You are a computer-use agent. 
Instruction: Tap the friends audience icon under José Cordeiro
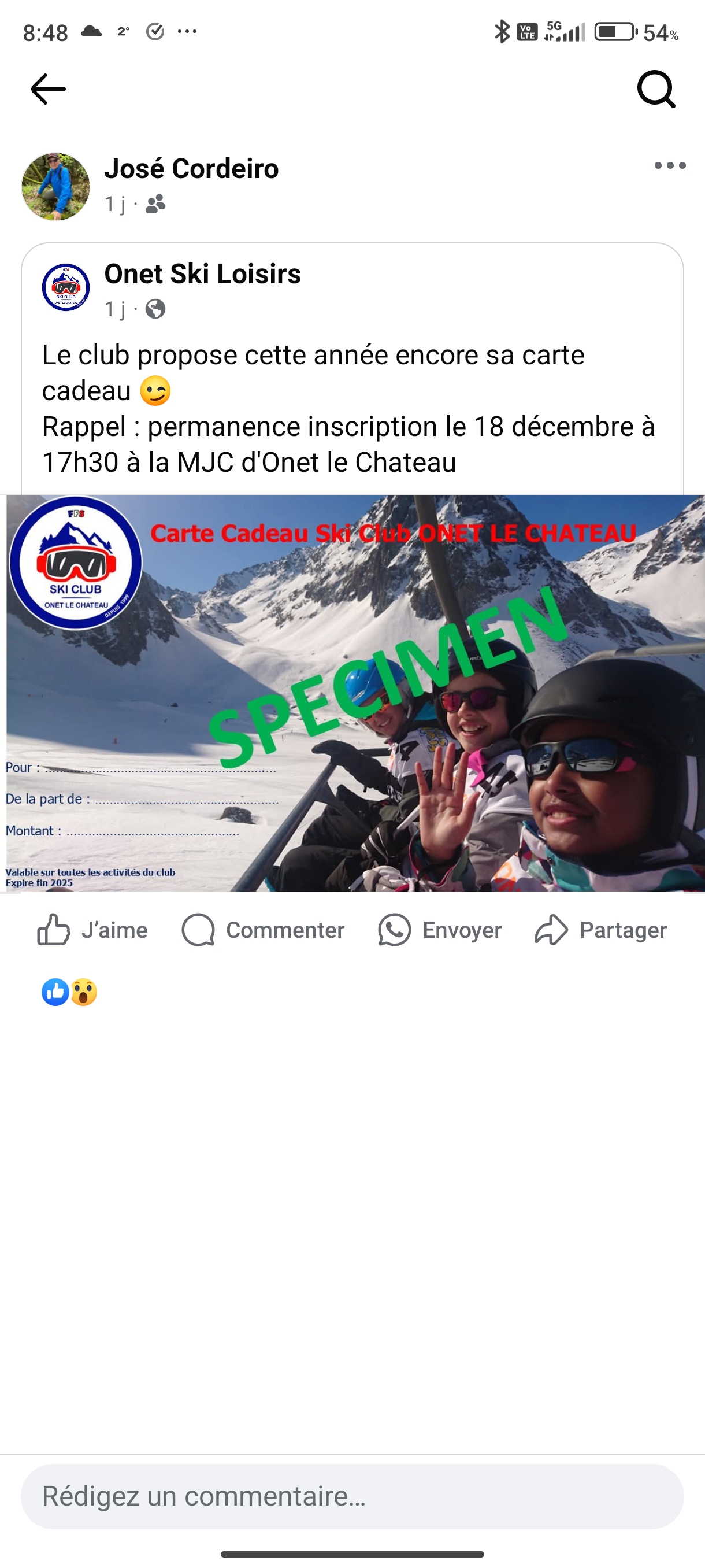tap(155, 204)
